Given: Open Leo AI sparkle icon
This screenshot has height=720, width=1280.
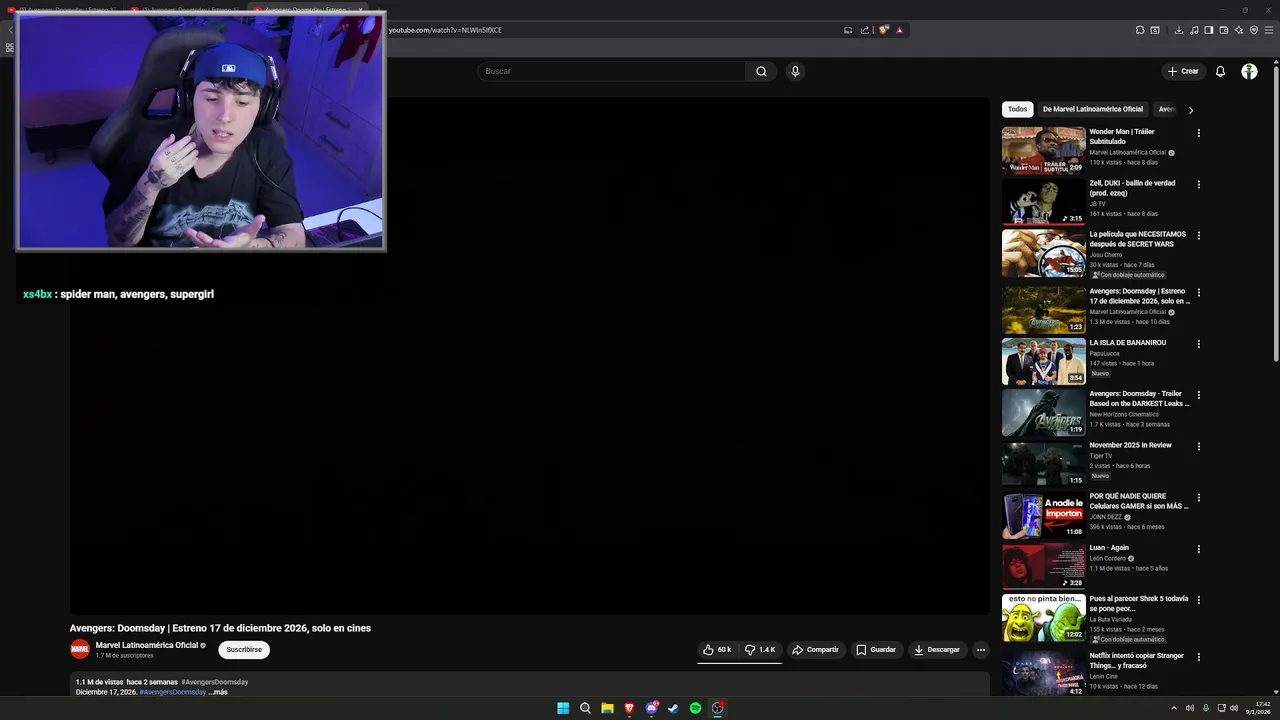Looking at the screenshot, I should 1239,30.
